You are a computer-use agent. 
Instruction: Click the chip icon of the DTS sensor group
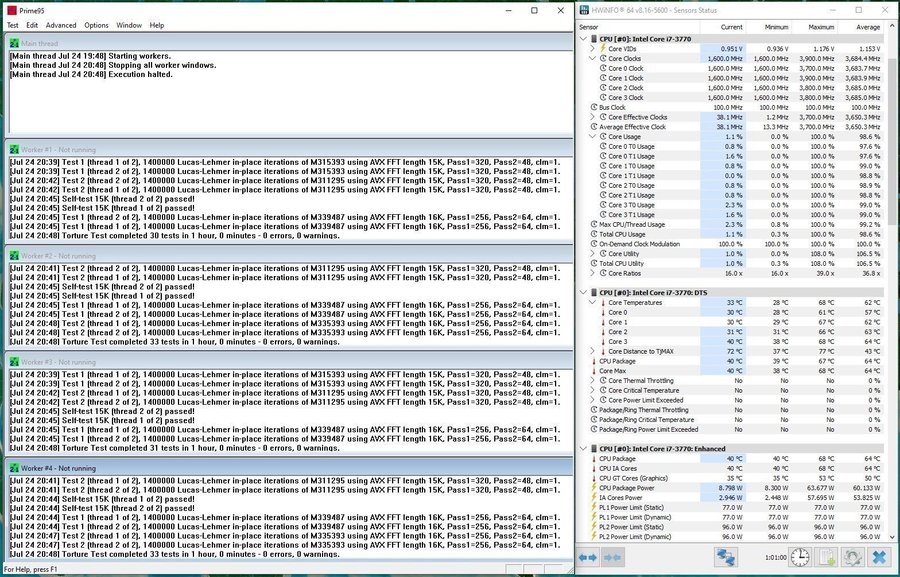593,293
